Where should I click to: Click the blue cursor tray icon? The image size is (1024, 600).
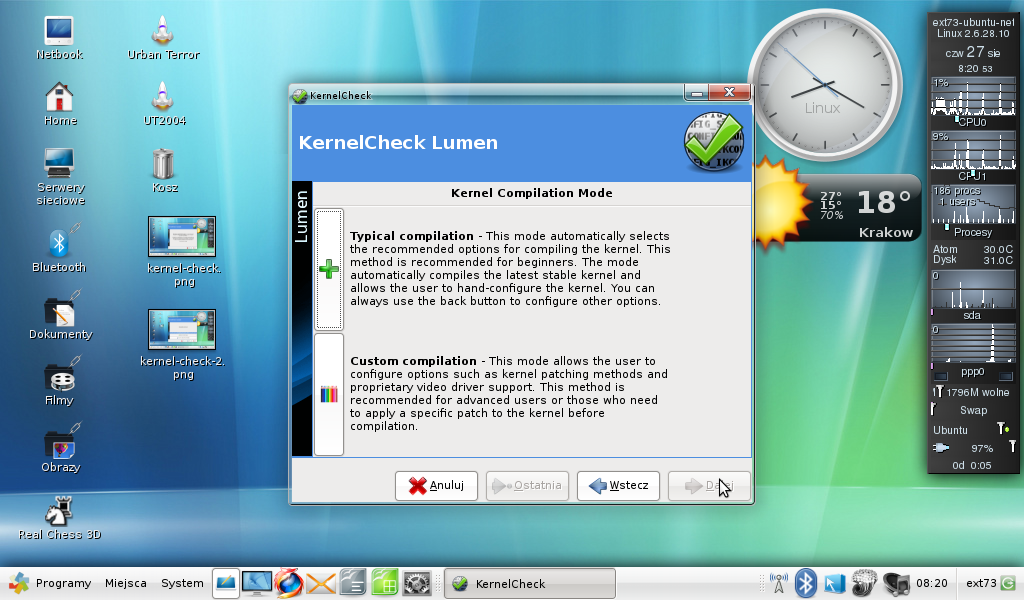point(834,583)
